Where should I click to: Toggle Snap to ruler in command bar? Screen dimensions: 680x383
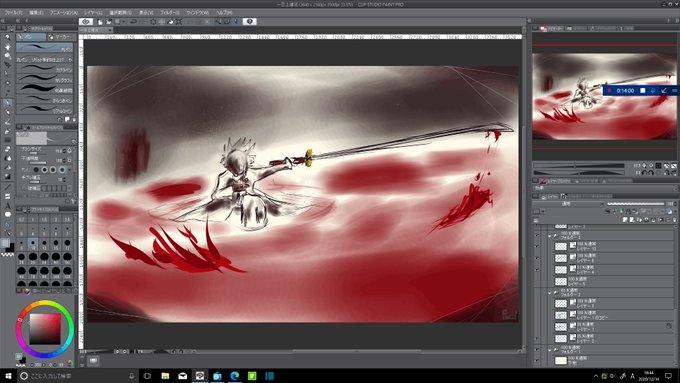click(218, 22)
